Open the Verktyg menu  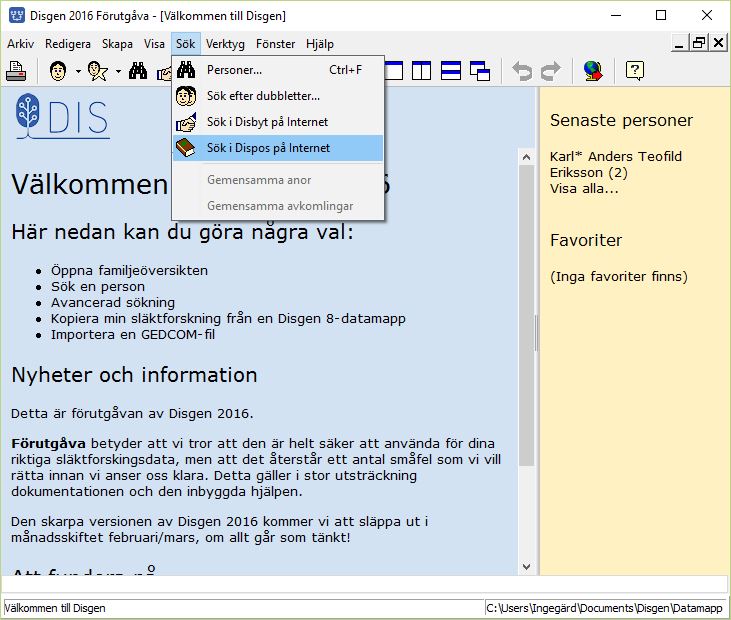(225, 44)
